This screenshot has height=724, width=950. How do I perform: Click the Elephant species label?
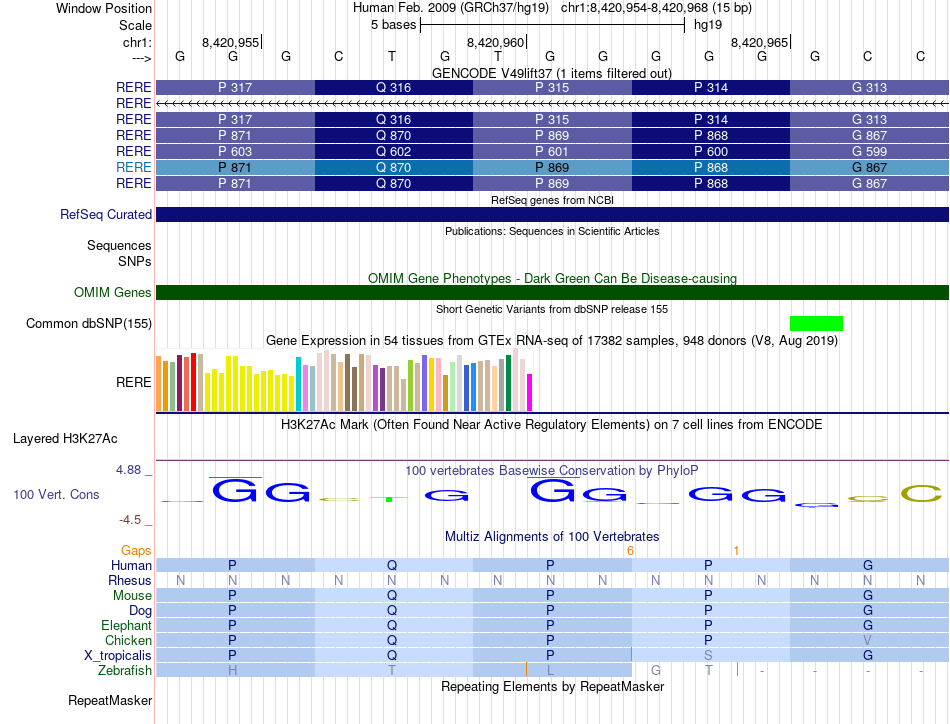pyautogui.click(x=126, y=625)
